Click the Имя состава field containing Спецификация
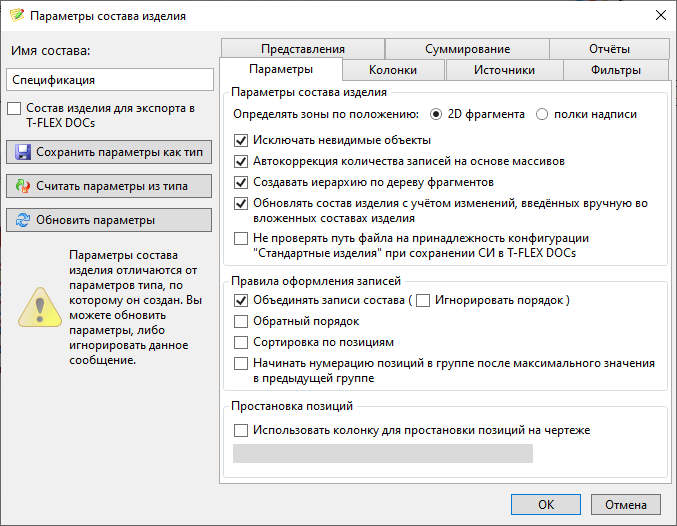The image size is (677, 526). [x=110, y=80]
